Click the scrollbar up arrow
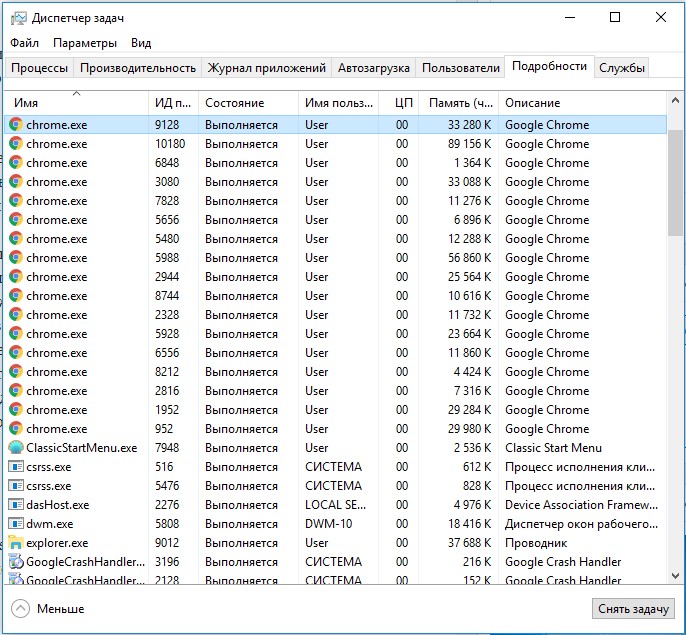This screenshot has width=686, height=635. pos(676,101)
